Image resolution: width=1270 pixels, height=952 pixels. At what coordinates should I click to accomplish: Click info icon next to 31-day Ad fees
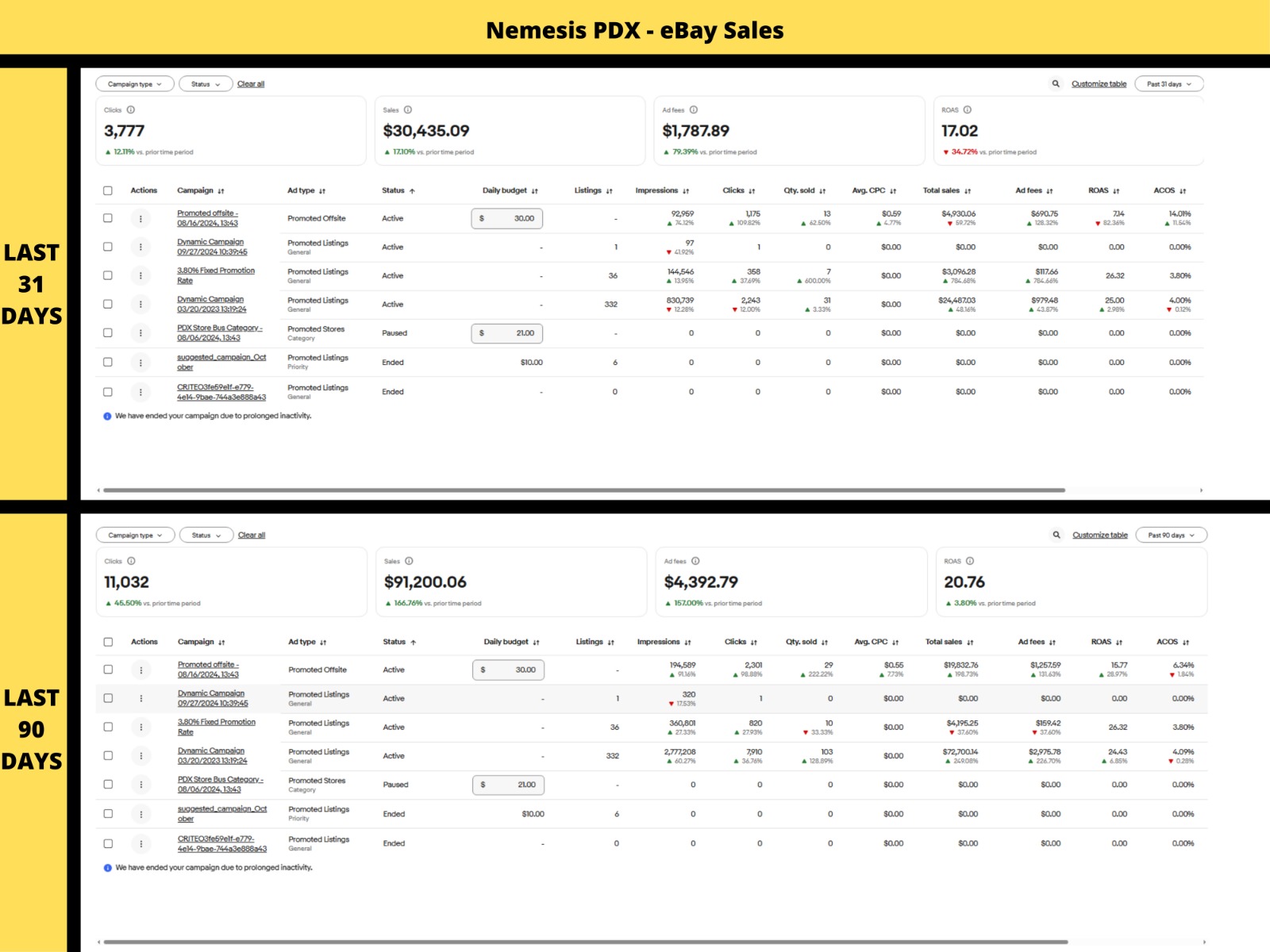(x=694, y=110)
